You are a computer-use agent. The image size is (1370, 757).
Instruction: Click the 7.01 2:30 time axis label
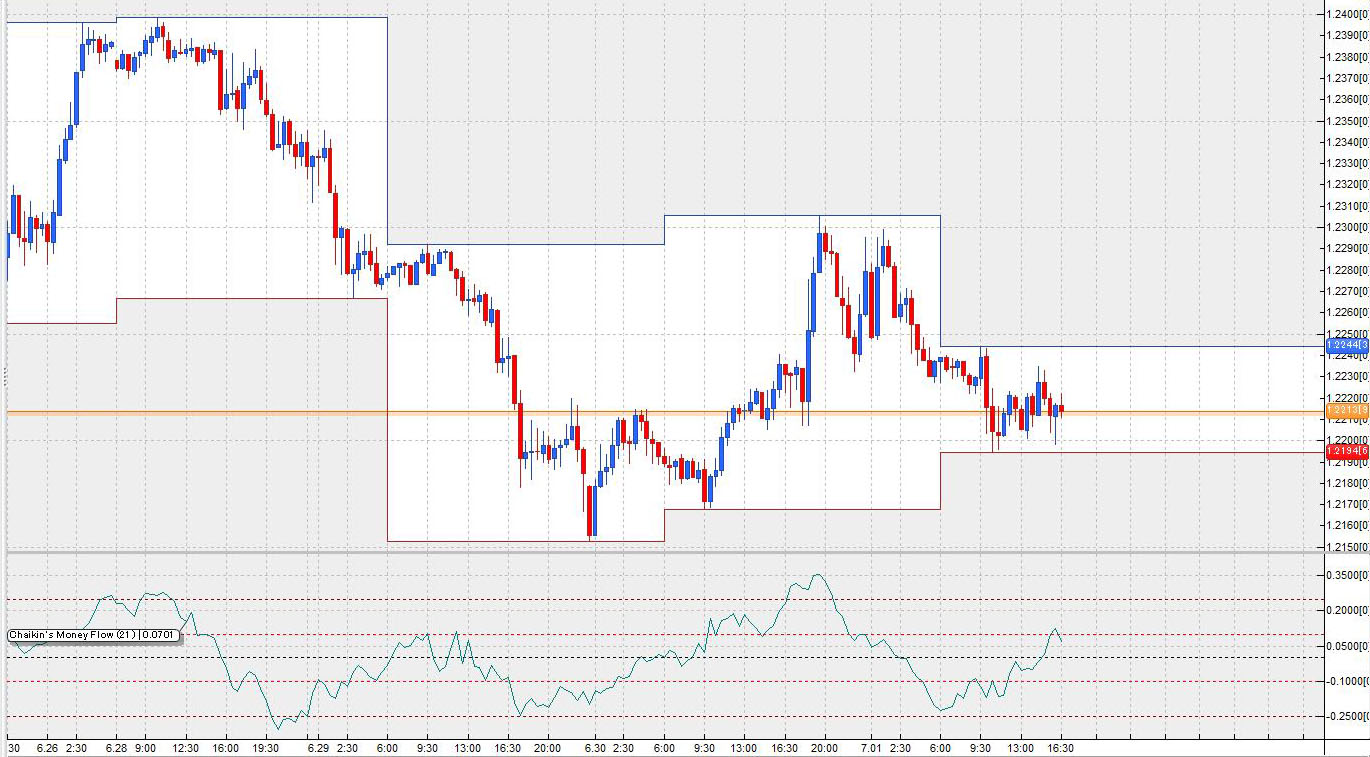point(885,748)
